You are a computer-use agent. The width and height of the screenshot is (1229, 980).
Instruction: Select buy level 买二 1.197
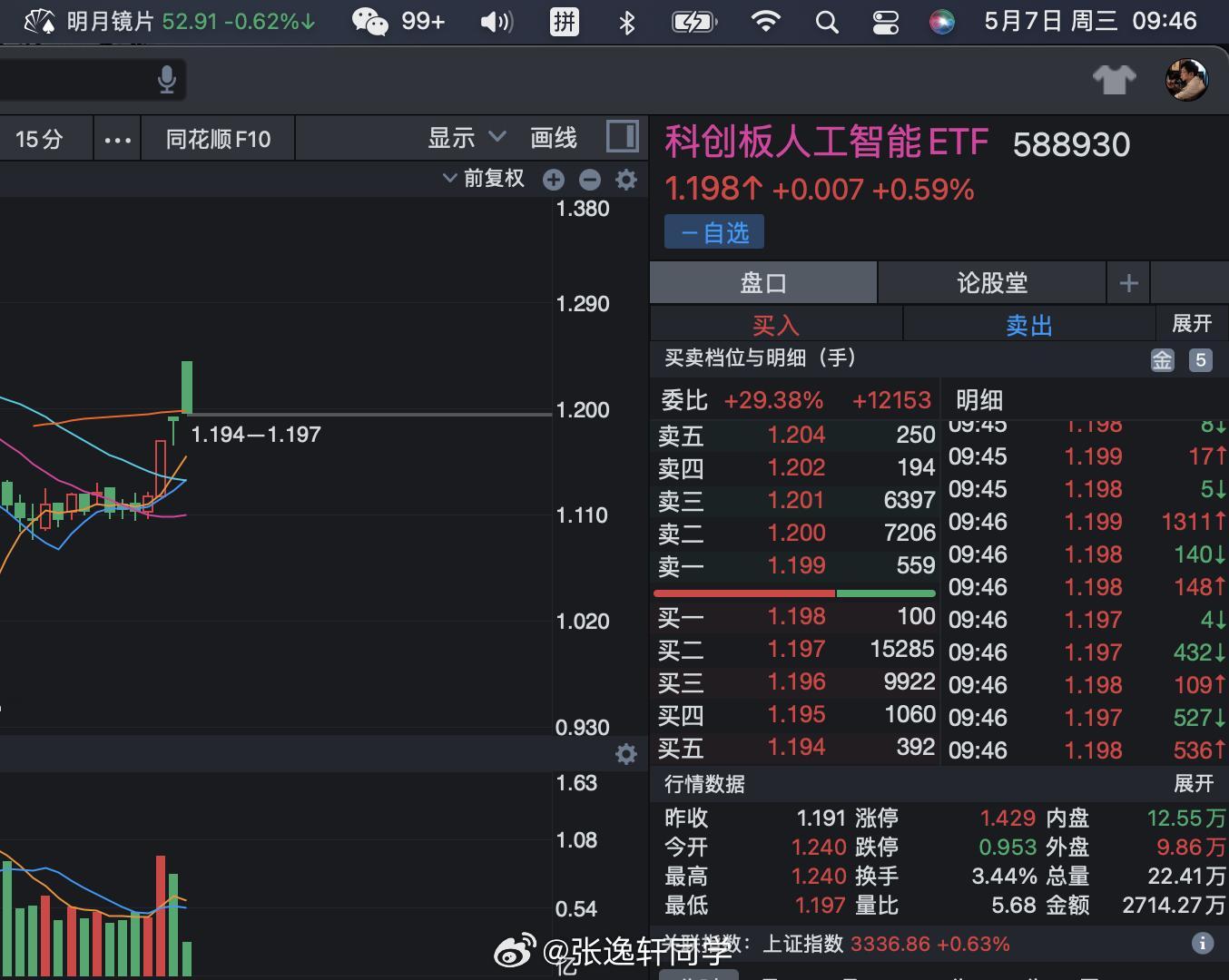(x=796, y=649)
